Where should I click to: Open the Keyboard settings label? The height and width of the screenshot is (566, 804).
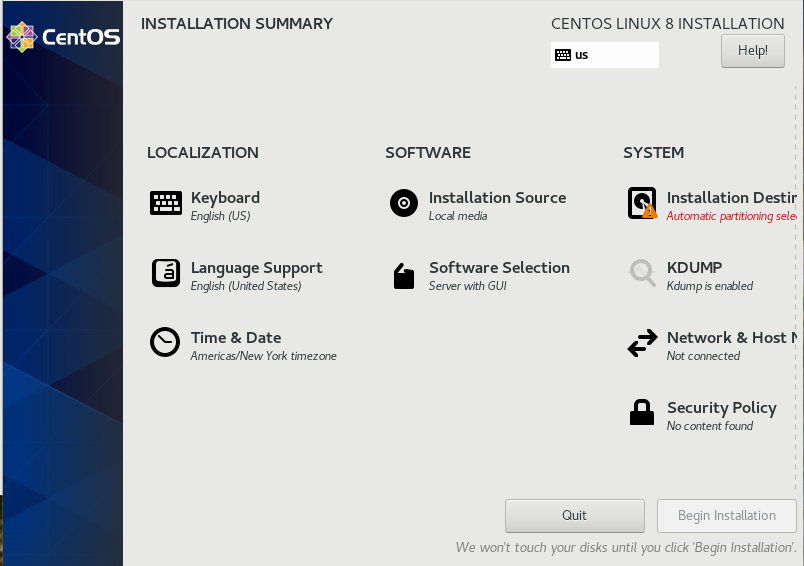[225, 198]
